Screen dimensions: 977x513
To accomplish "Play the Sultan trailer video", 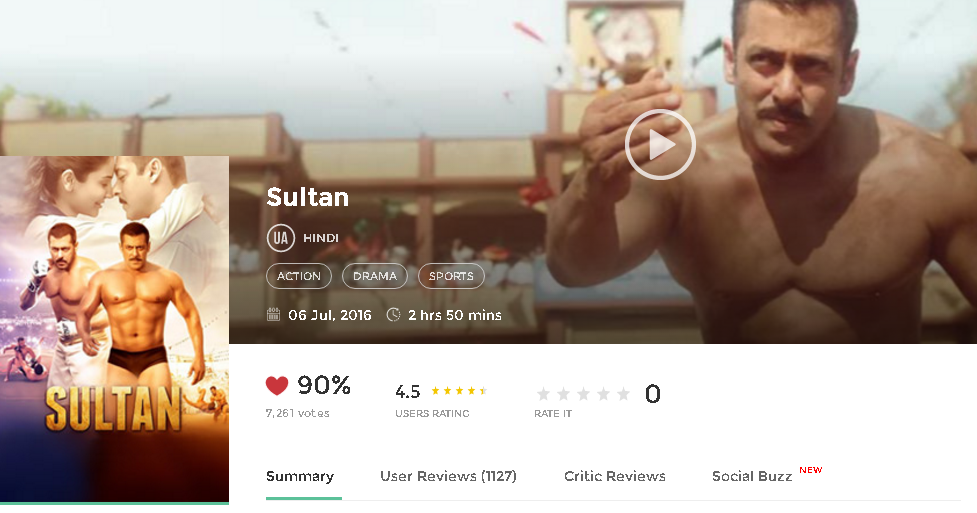I will pyautogui.click(x=660, y=145).
